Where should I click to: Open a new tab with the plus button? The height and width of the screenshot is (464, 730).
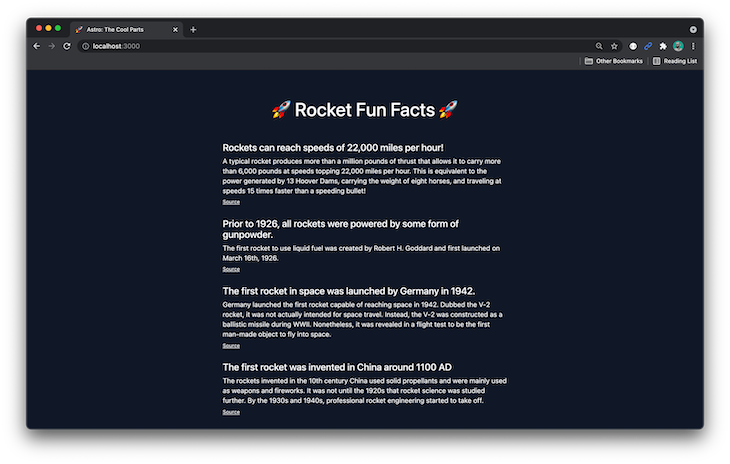point(193,30)
